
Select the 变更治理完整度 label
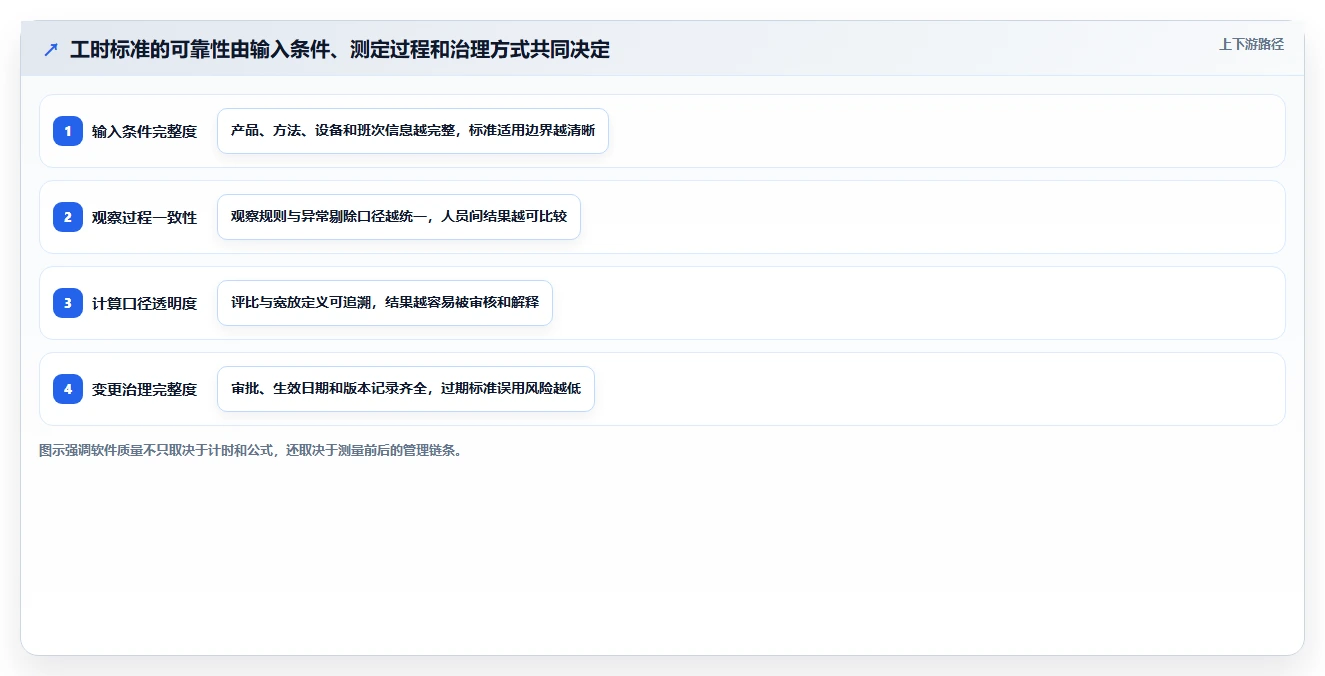point(144,389)
